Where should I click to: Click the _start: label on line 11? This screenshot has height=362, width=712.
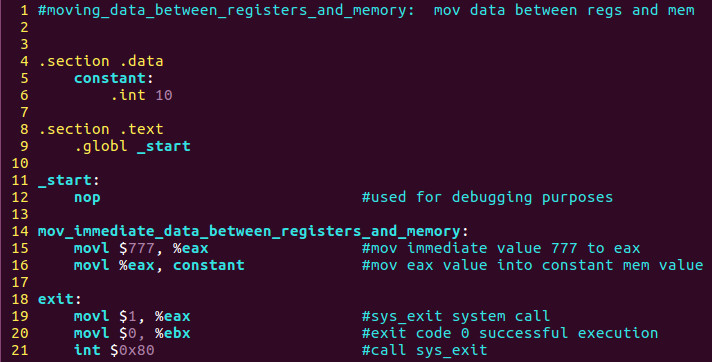(x=69, y=180)
